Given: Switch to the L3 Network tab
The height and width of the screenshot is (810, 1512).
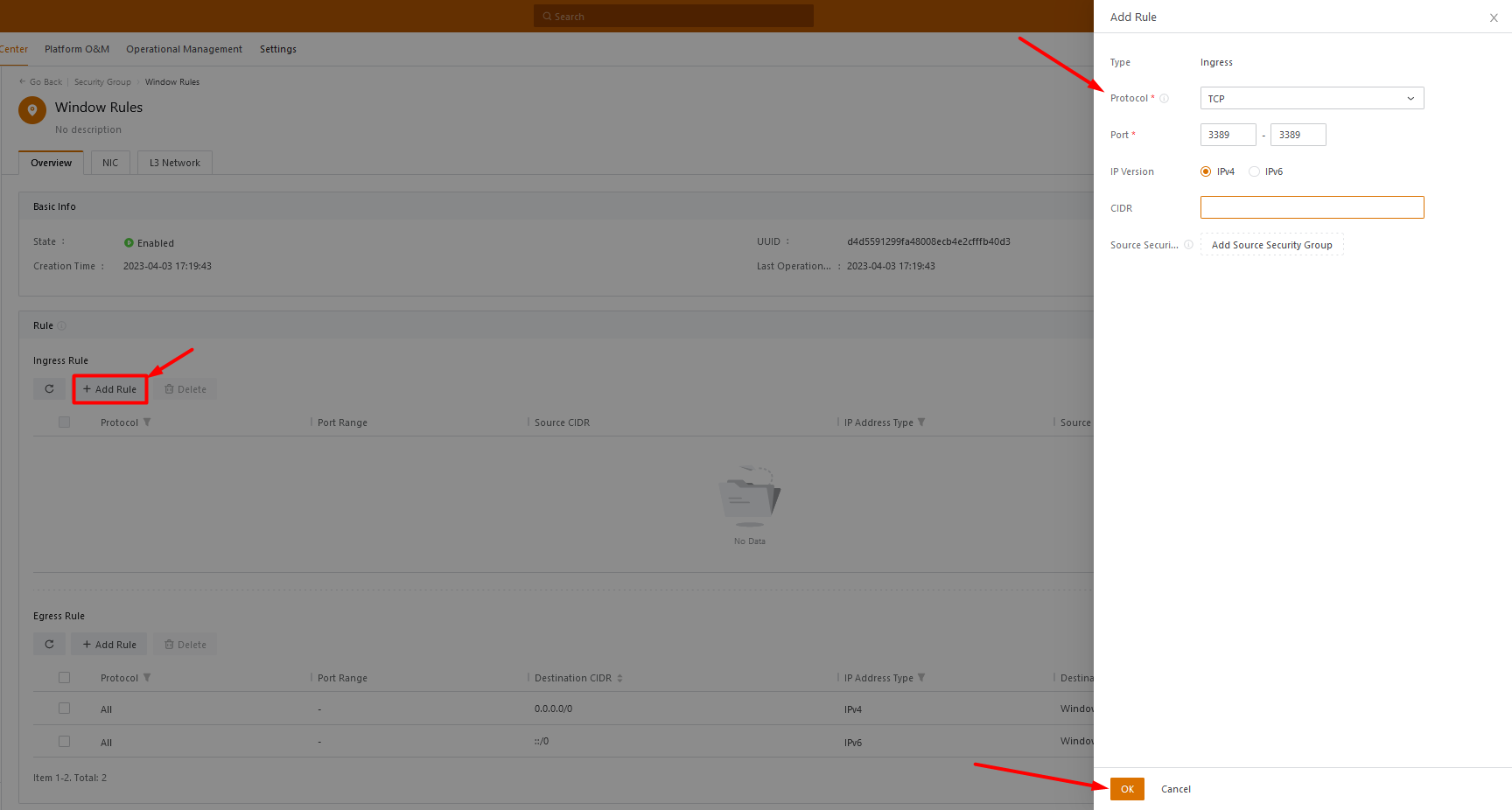Looking at the screenshot, I should pyautogui.click(x=174, y=163).
